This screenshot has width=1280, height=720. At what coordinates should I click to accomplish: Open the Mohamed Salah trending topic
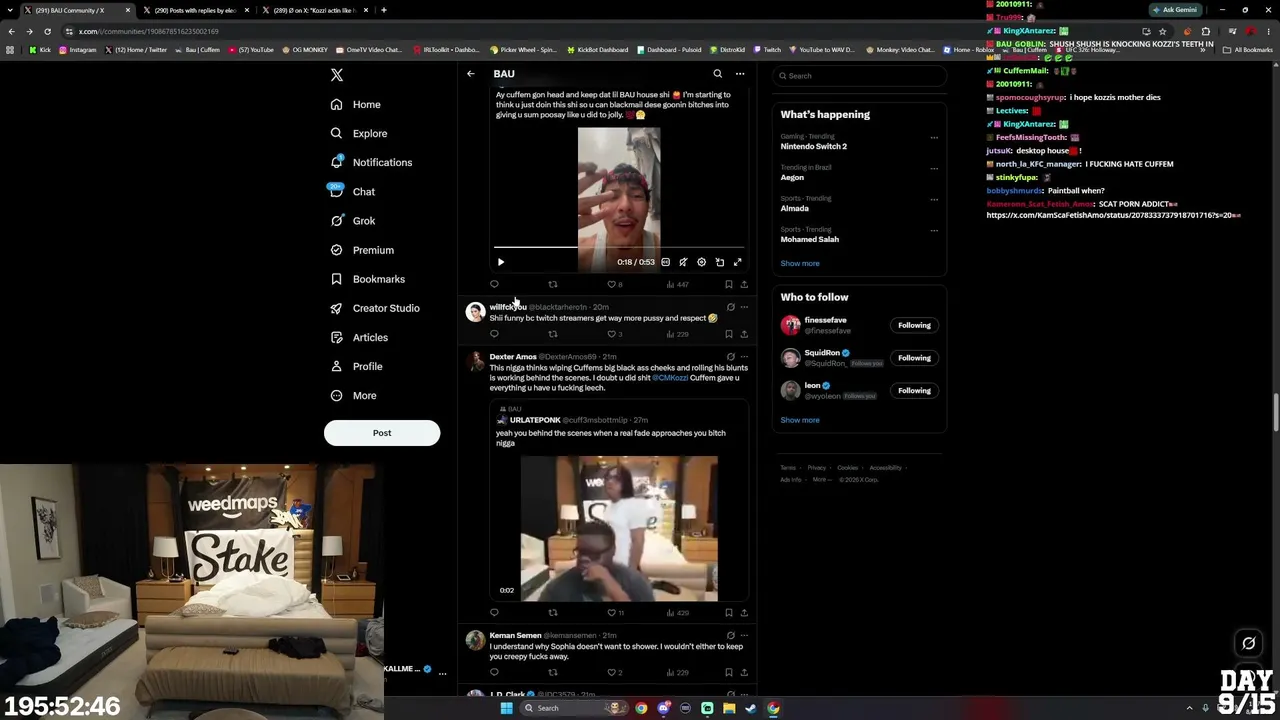[x=810, y=240]
